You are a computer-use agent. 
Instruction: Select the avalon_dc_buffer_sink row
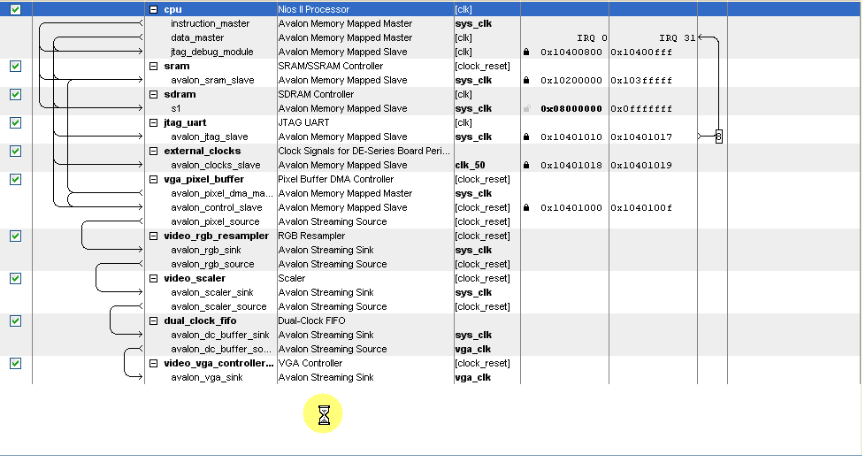(220, 335)
